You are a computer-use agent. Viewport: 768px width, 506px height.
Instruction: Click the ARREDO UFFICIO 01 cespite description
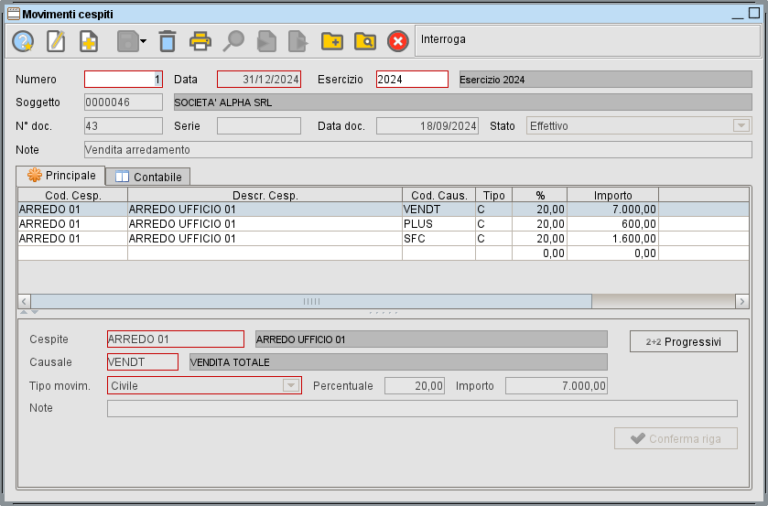click(x=431, y=339)
